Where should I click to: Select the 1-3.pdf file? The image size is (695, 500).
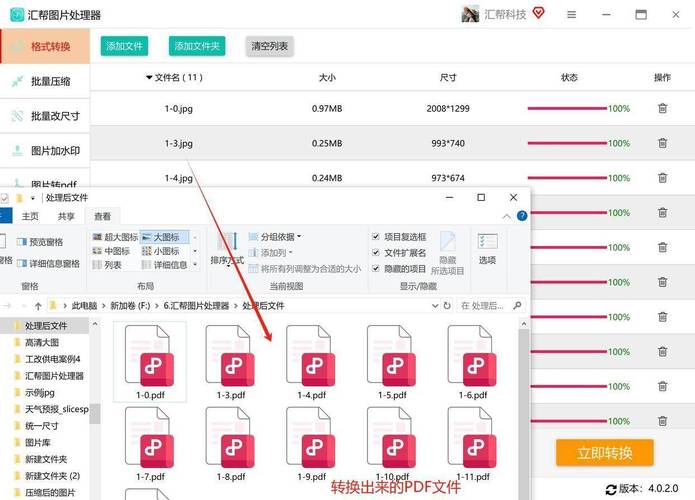(231, 362)
